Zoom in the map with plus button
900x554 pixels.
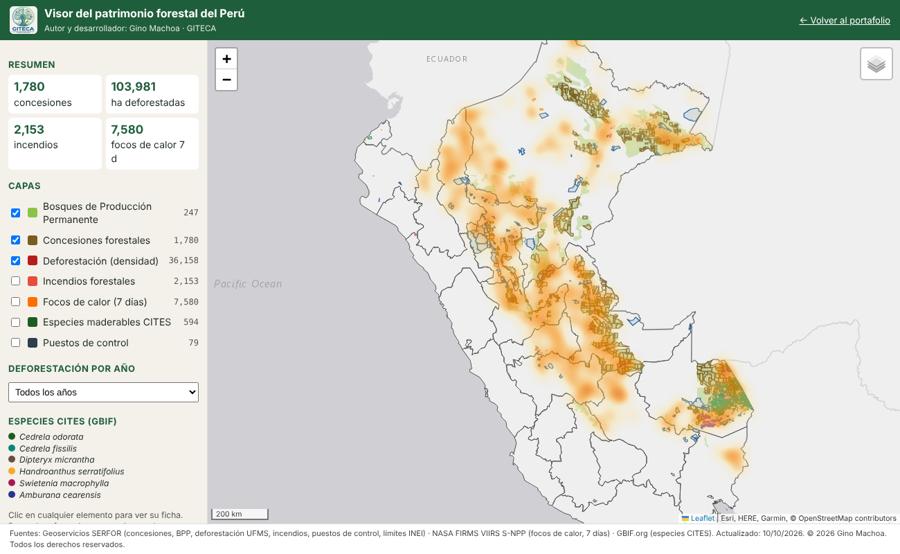(x=226, y=59)
